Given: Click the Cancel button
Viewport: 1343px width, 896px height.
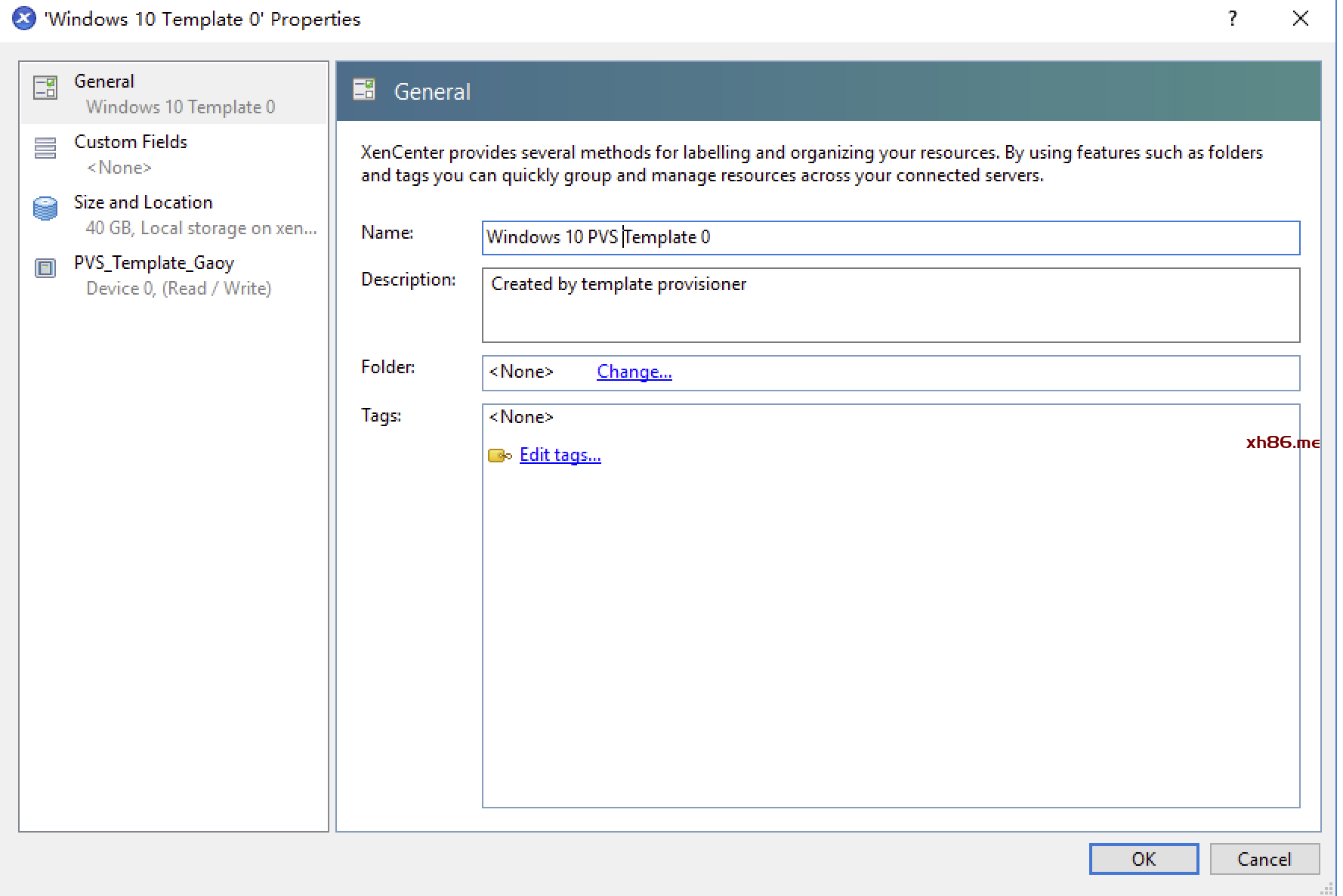Looking at the screenshot, I should tap(1264, 859).
